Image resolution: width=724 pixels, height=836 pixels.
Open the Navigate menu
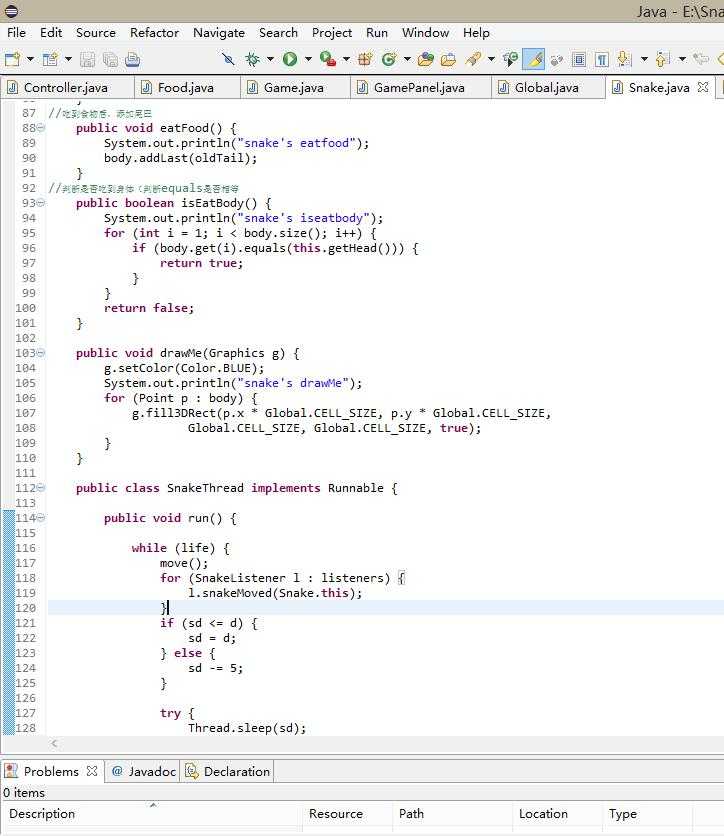(x=219, y=33)
